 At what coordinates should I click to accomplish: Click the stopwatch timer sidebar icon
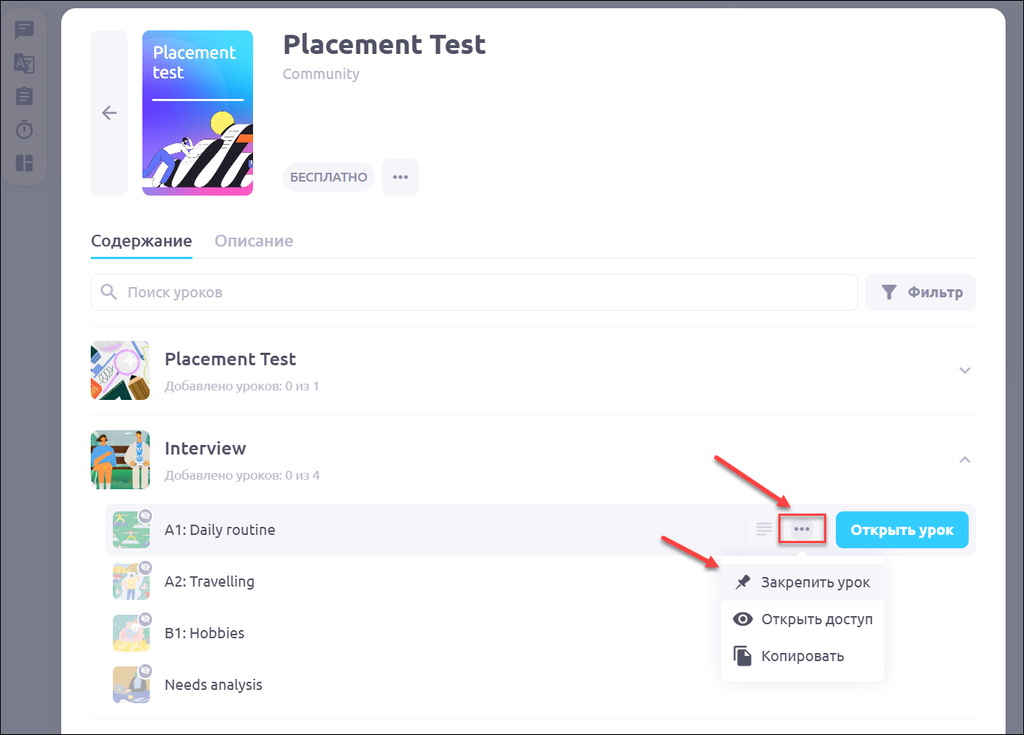click(x=24, y=129)
